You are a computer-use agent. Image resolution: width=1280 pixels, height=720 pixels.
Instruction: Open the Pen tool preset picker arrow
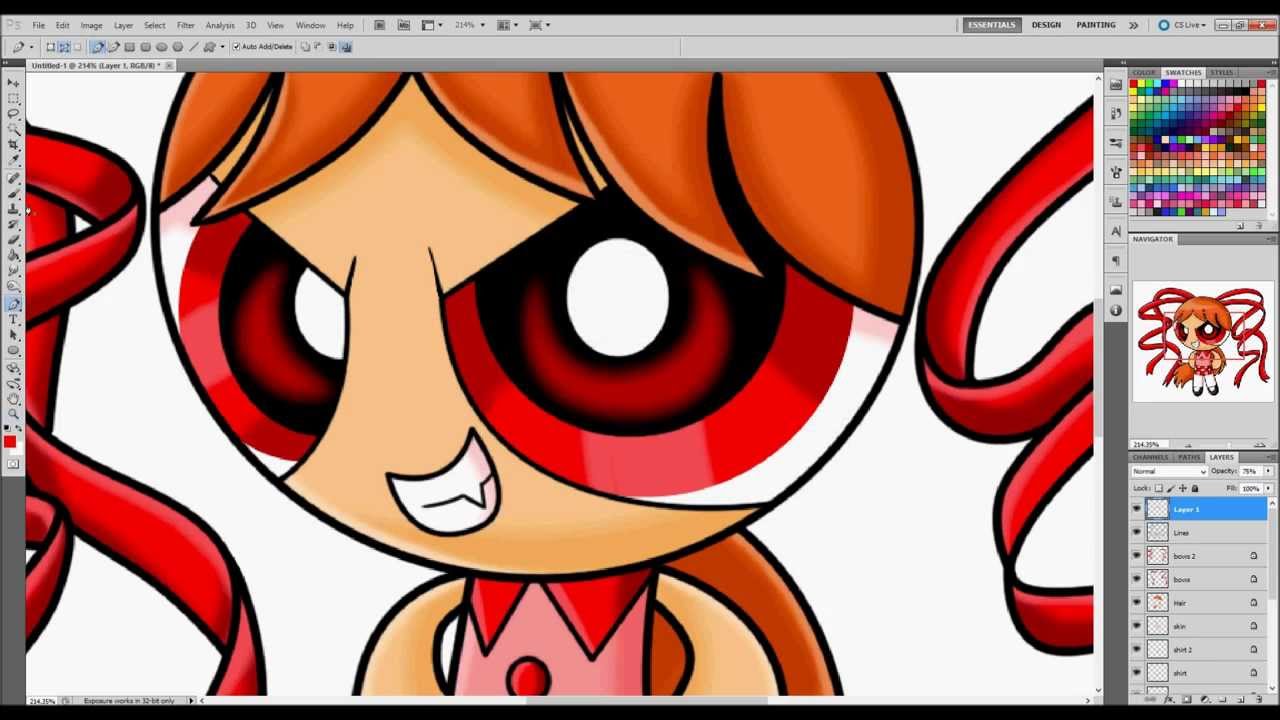(31, 46)
